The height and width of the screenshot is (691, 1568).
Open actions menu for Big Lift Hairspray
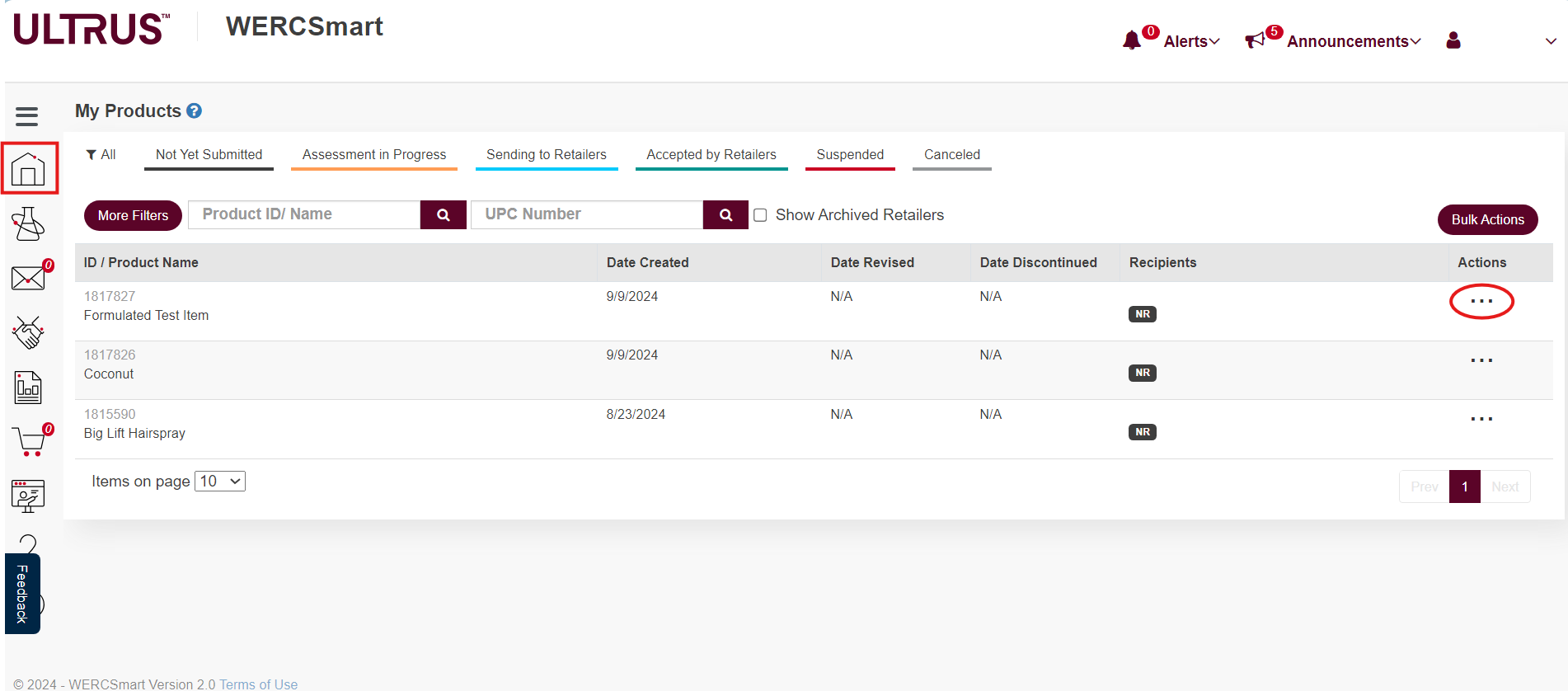1481,419
